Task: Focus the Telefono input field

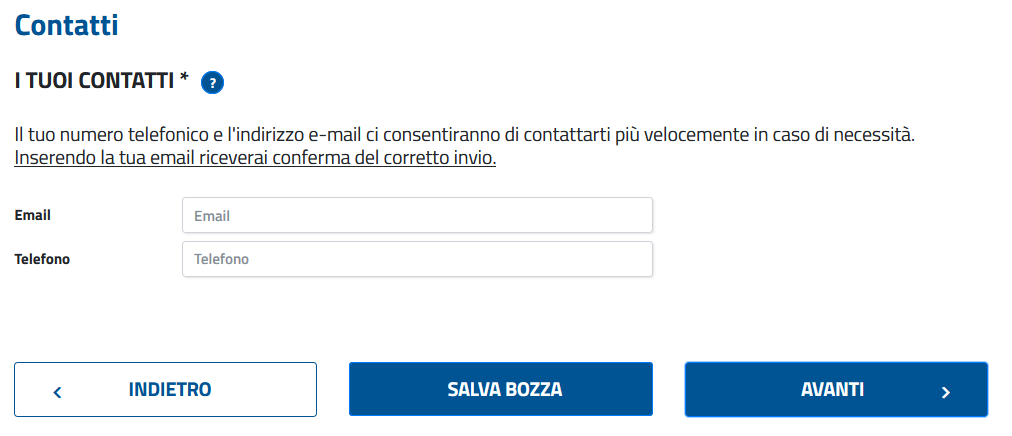Action: tap(417, 259)
